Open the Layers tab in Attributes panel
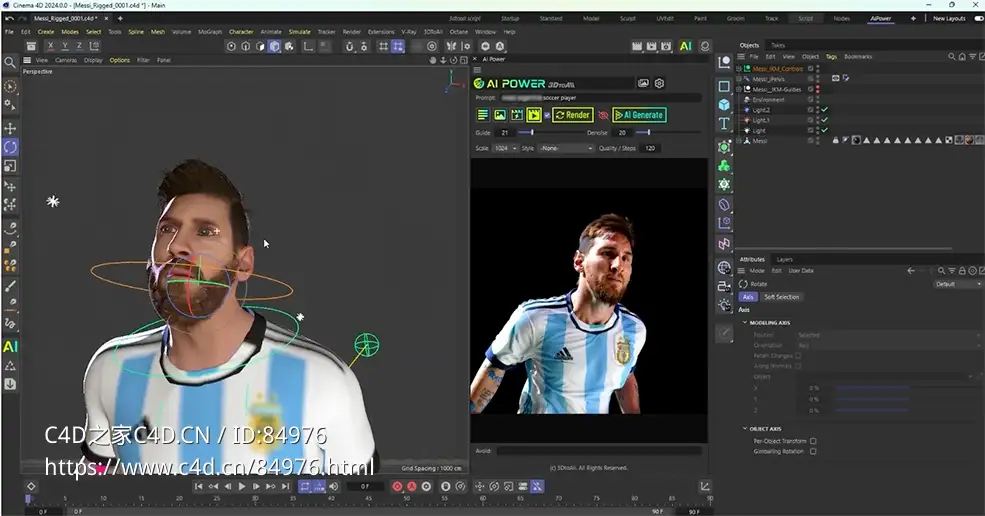985x516 pixels. pyautogui.click(x=785, y=260)
